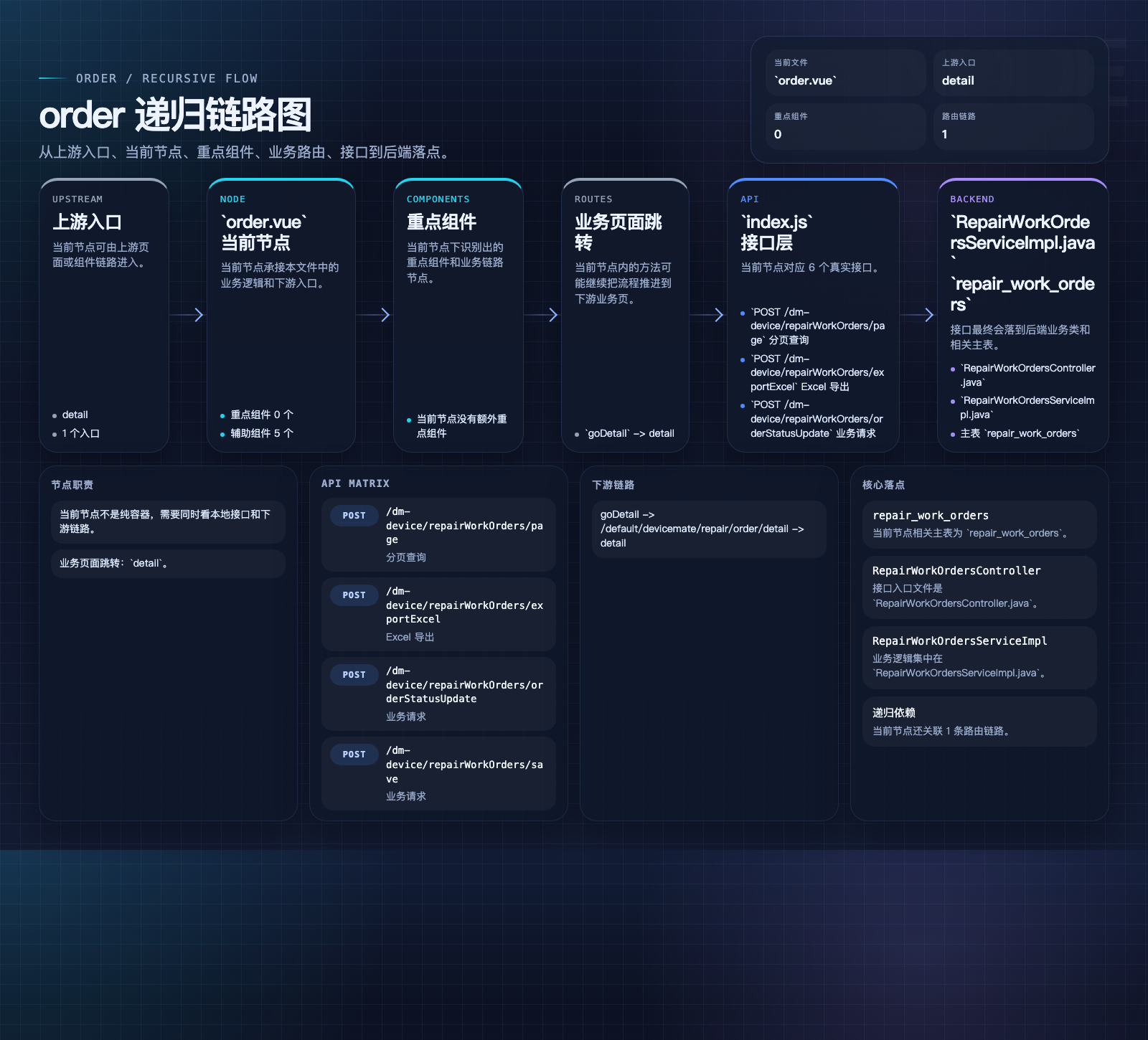The width and height of the screenshot is (1148, 1040).
Task: Select '接口最终会落到后端业务类和相关主表' text
Action: 1020,337
